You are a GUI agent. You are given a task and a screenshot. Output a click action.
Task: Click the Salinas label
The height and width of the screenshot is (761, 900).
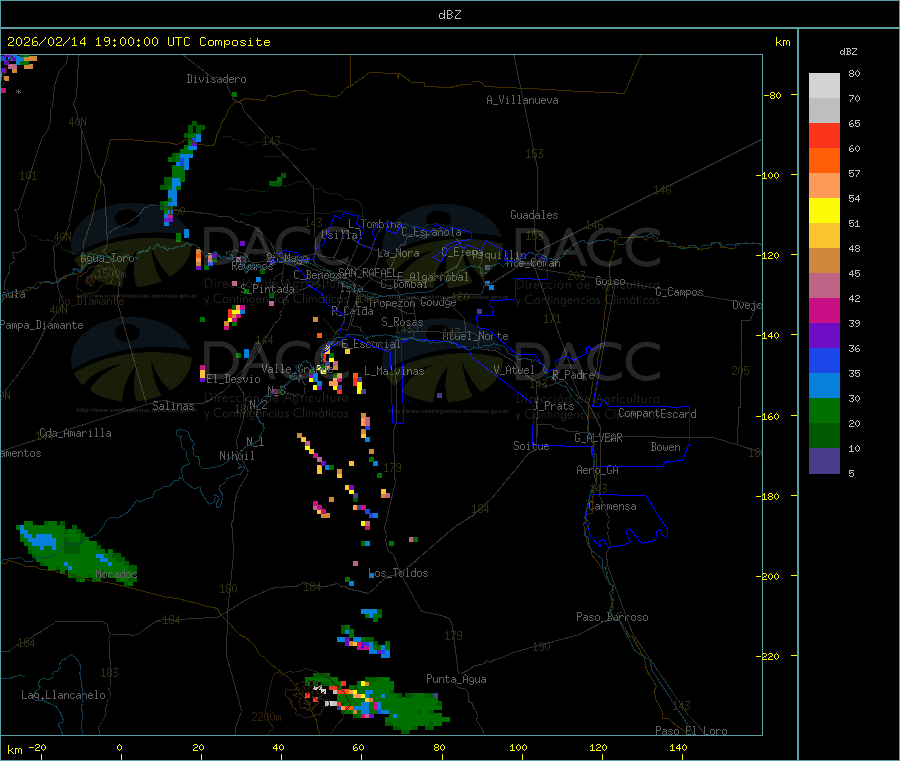point(173,406)
